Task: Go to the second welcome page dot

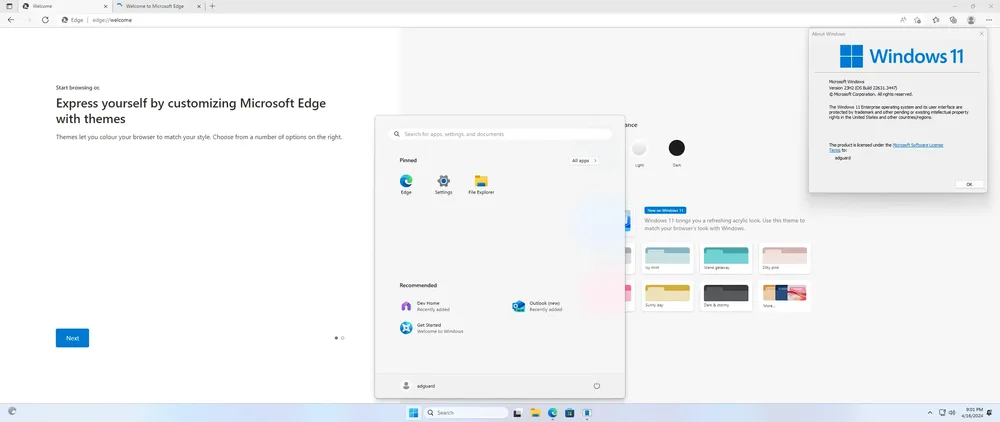Action: tap(342, 338)
